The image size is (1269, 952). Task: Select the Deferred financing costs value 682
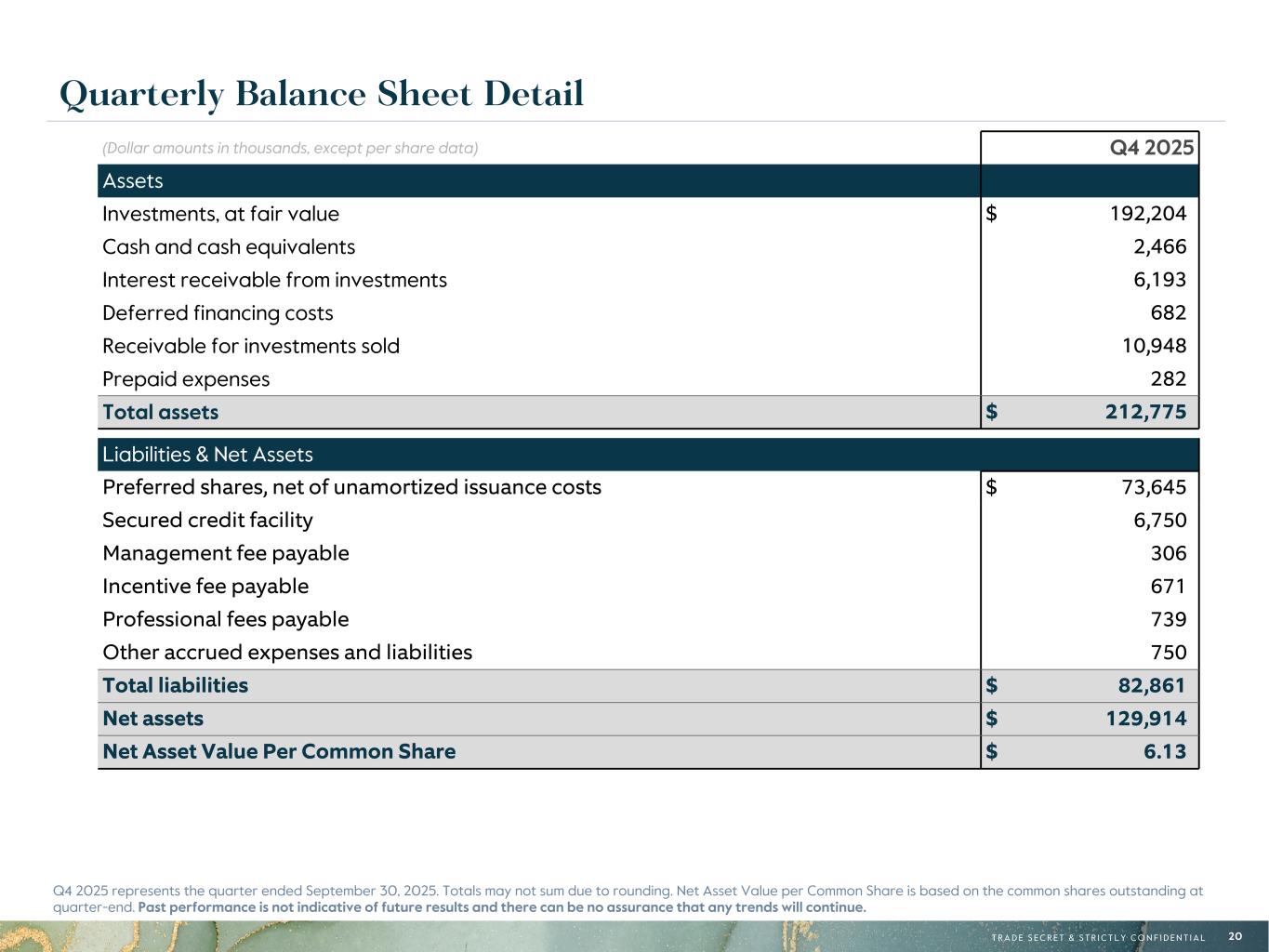click(x=1168, y=313)
